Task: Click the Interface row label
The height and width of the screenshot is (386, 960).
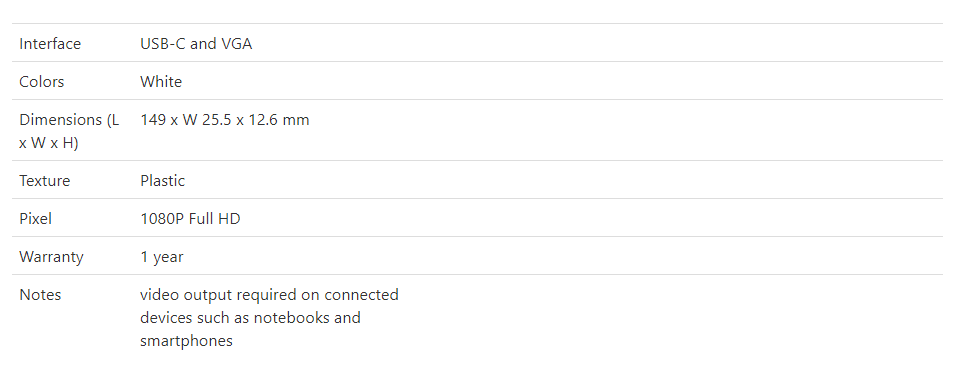Action: (x=50, y=44)
